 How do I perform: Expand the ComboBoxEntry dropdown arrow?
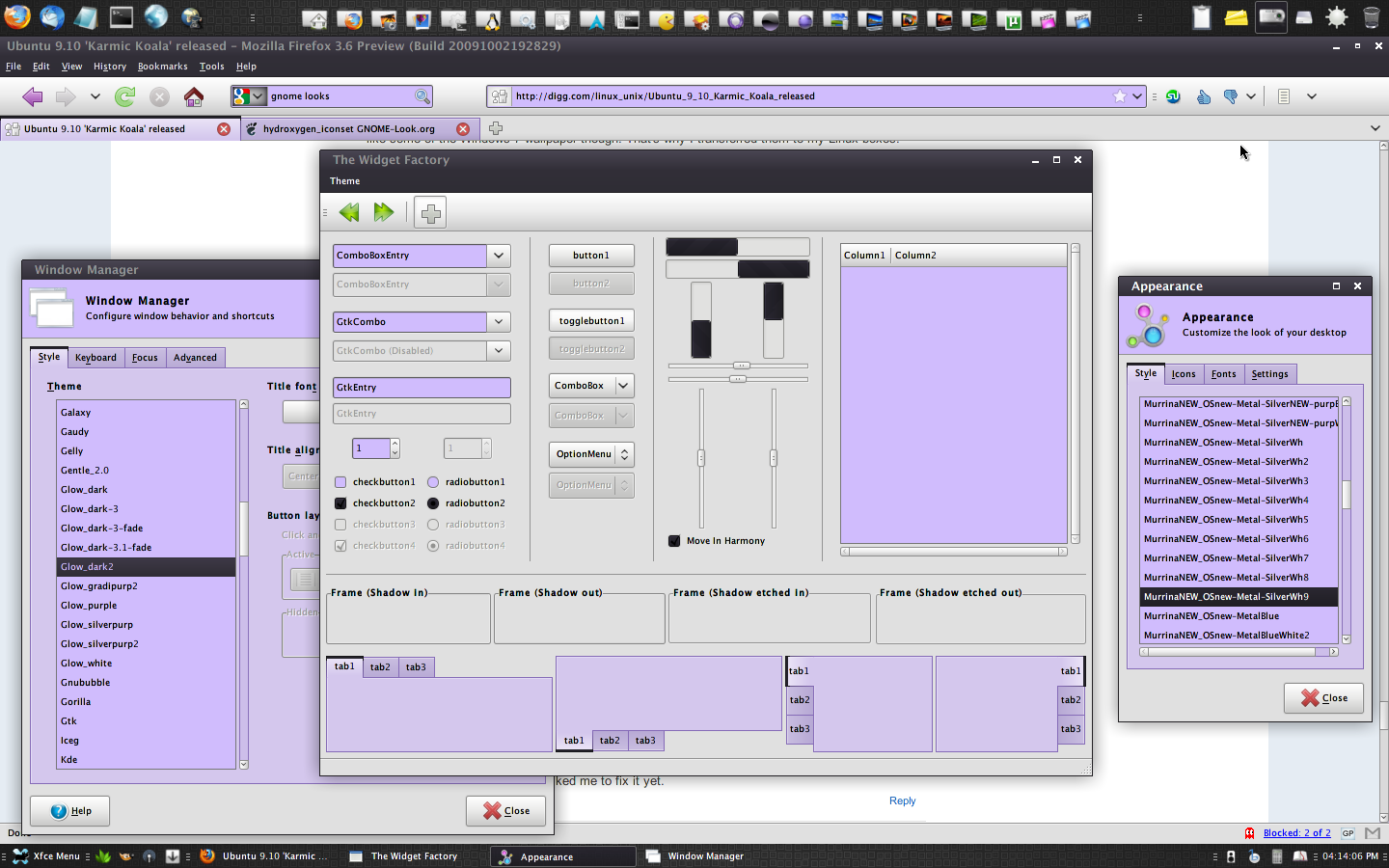coord(499,256)
